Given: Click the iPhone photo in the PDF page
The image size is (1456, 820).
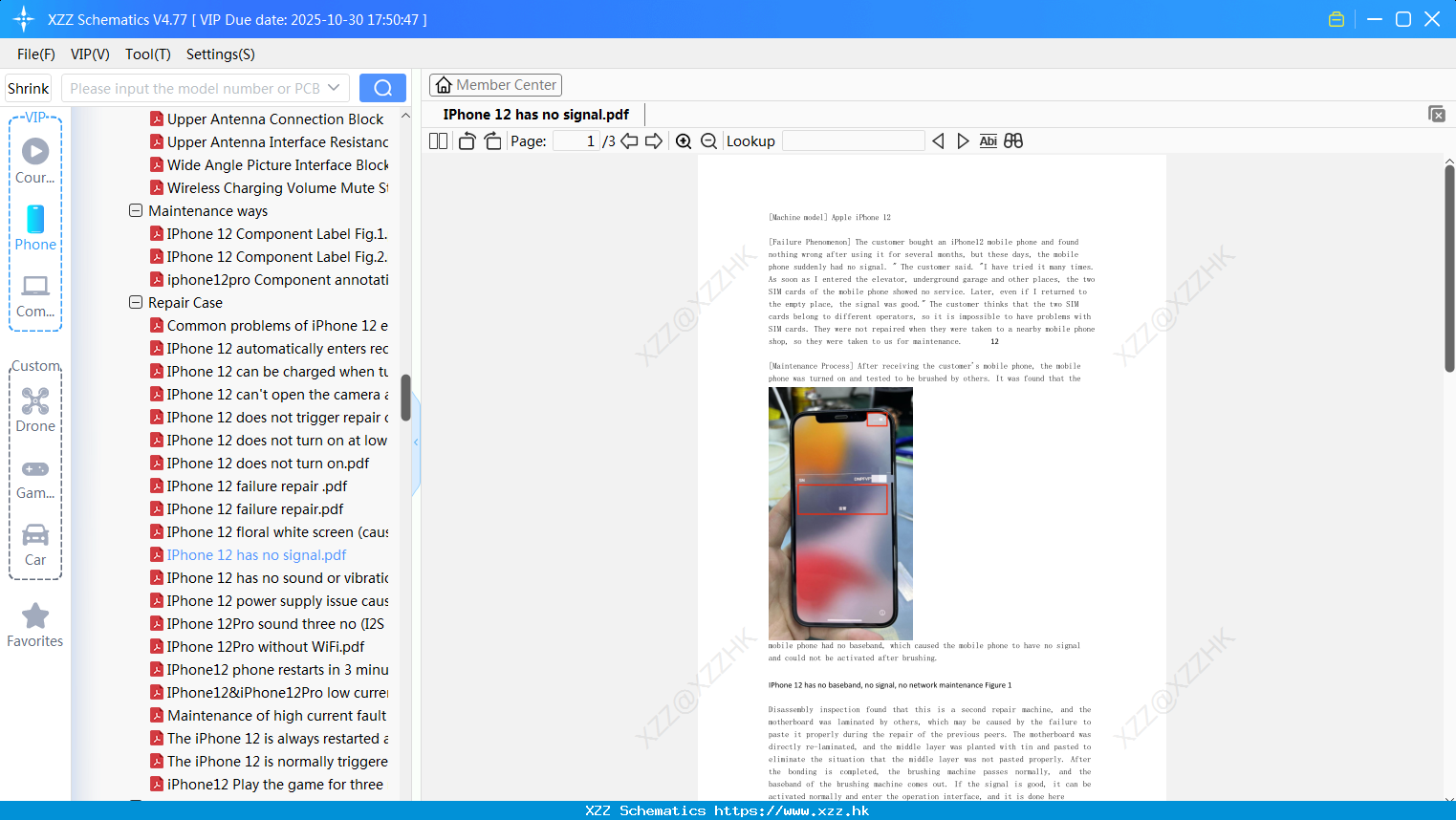Looking at the screenshot, I should click(840, 513).
